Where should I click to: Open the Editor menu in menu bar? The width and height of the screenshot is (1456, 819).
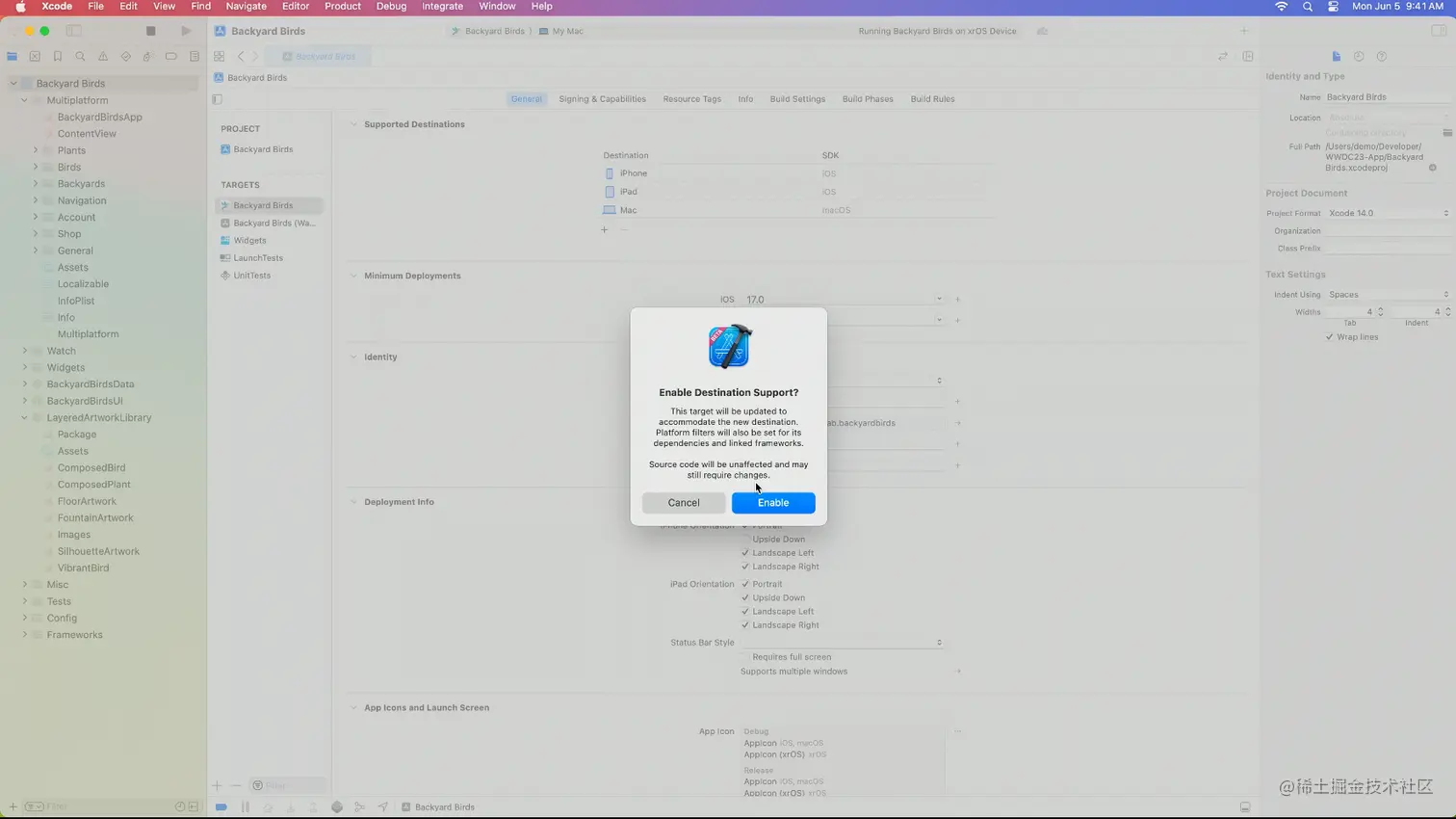coord(296,7)
